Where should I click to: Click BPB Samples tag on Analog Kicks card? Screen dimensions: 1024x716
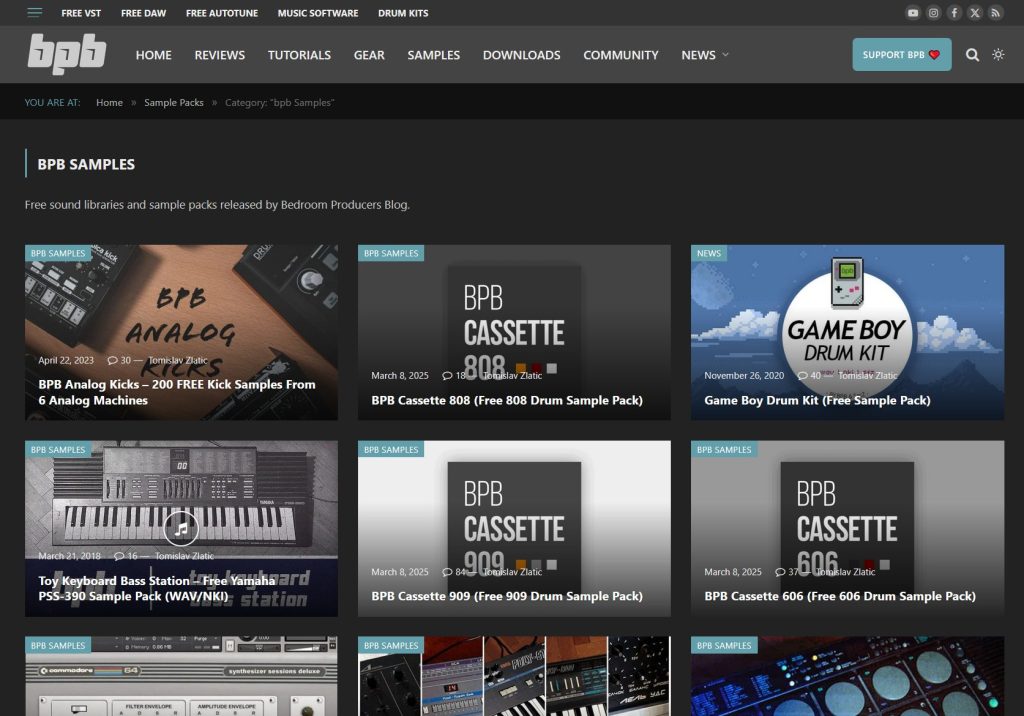58,253
